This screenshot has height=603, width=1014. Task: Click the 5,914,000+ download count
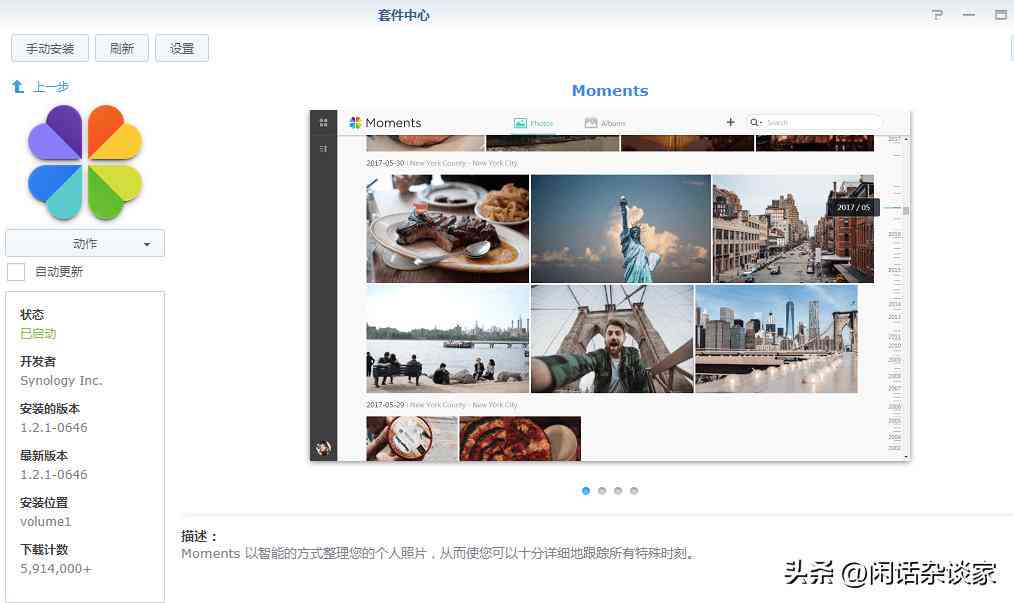56,569
